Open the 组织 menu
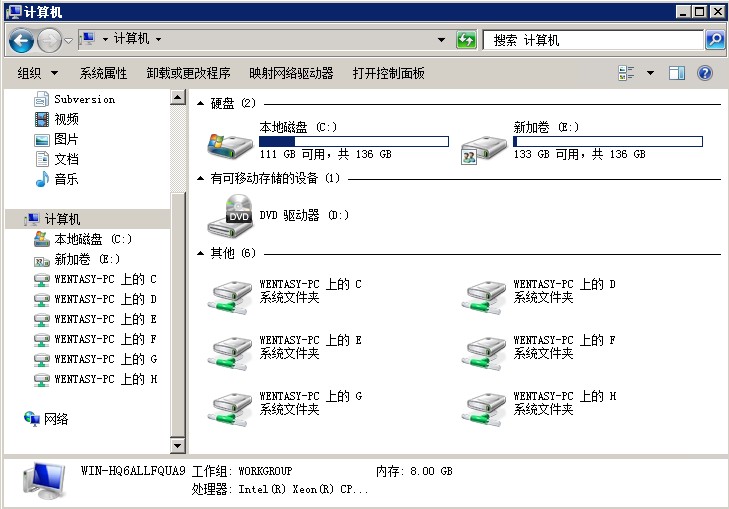The width and height of the screenshot is (729, 509). pyautogui.click(x=37, y=73)
